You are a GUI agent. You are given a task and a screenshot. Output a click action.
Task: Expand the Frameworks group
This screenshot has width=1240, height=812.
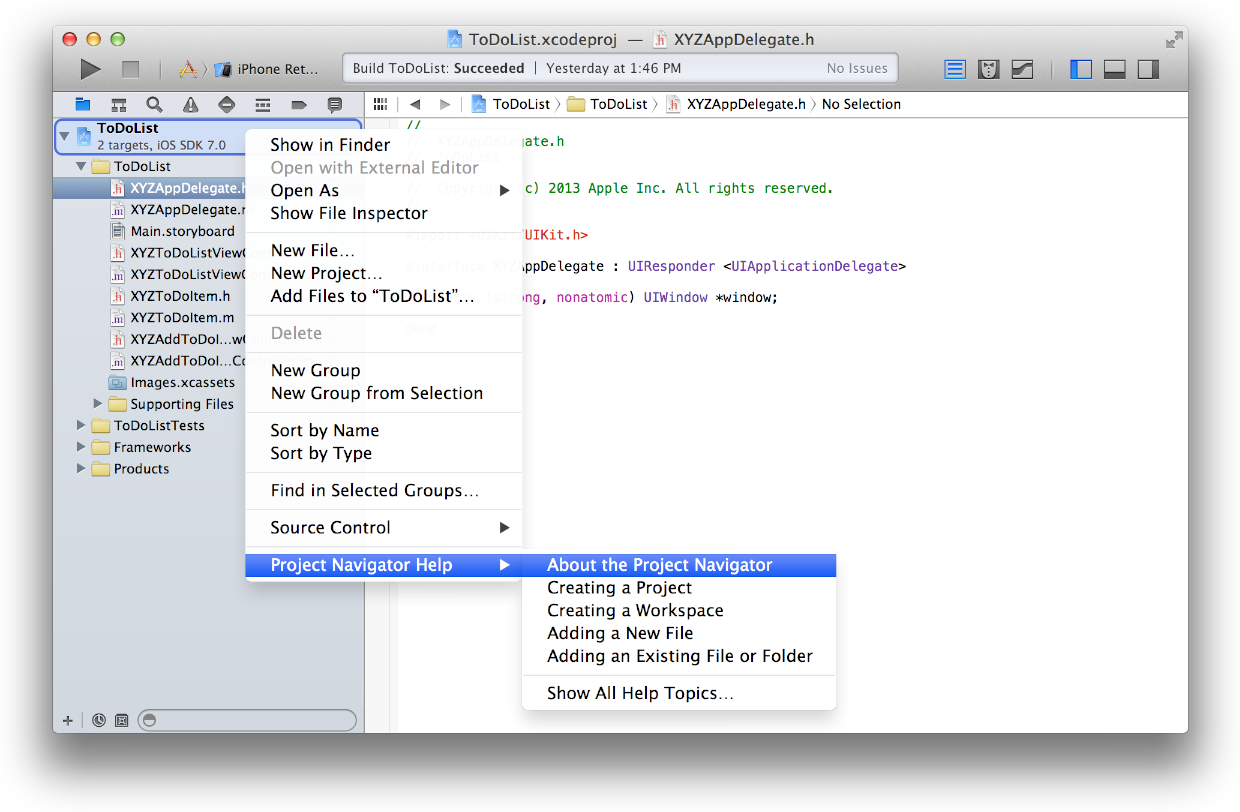coord(82,447)
